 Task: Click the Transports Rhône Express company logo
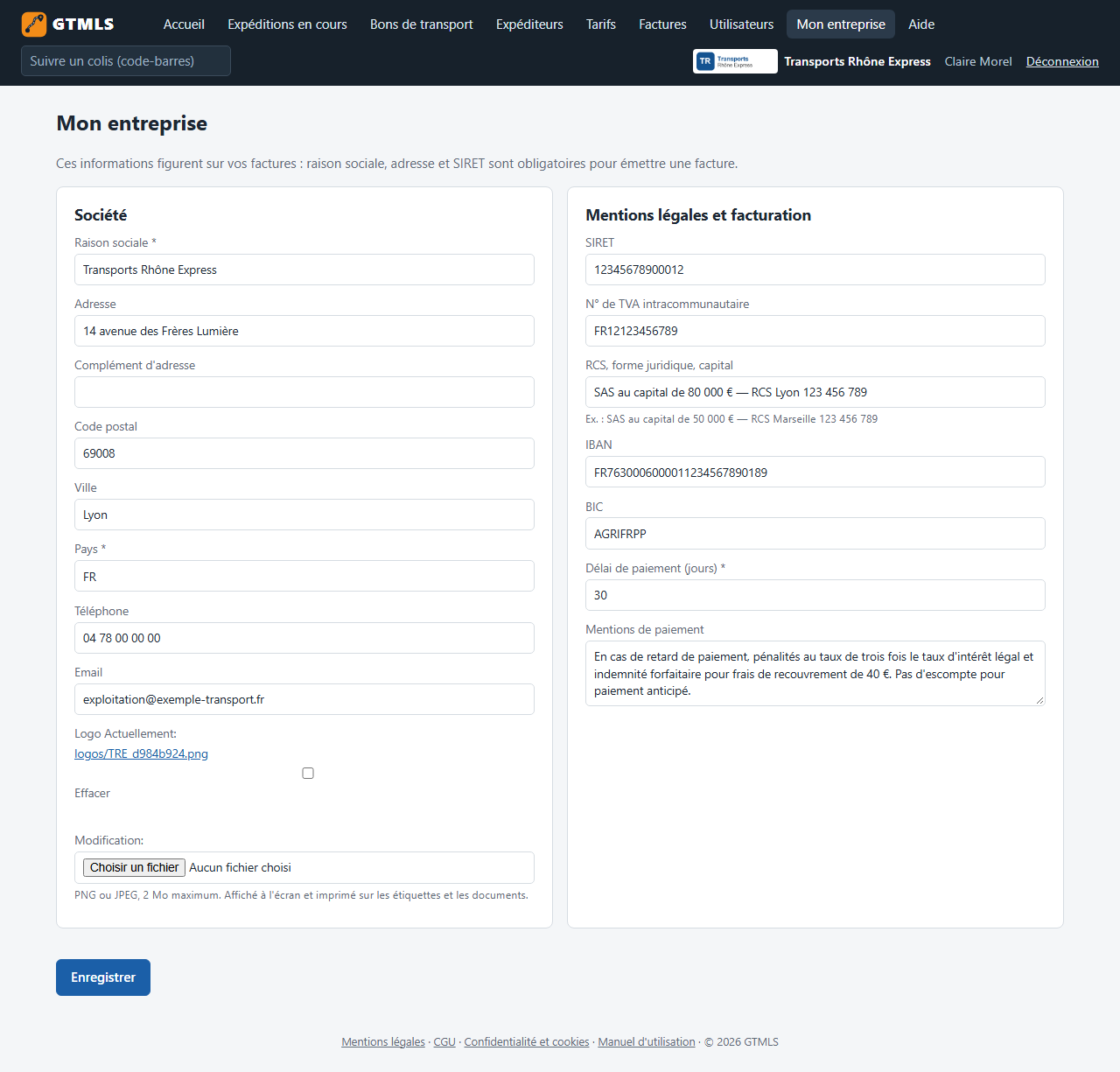coord(735,61)
